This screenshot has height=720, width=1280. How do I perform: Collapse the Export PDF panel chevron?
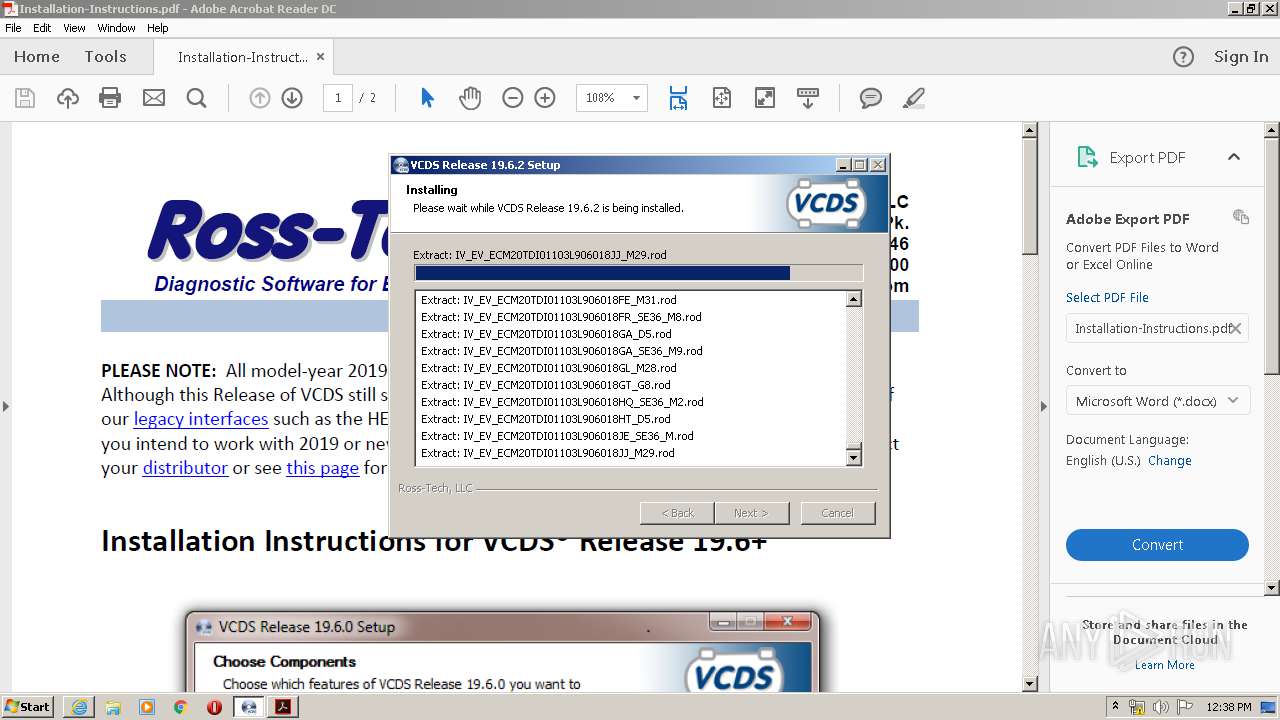1233,157
